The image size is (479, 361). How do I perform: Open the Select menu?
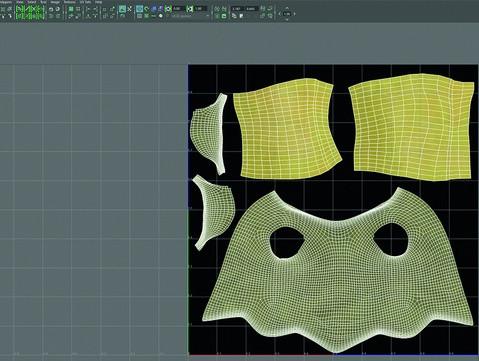click(x=32, y=2)
